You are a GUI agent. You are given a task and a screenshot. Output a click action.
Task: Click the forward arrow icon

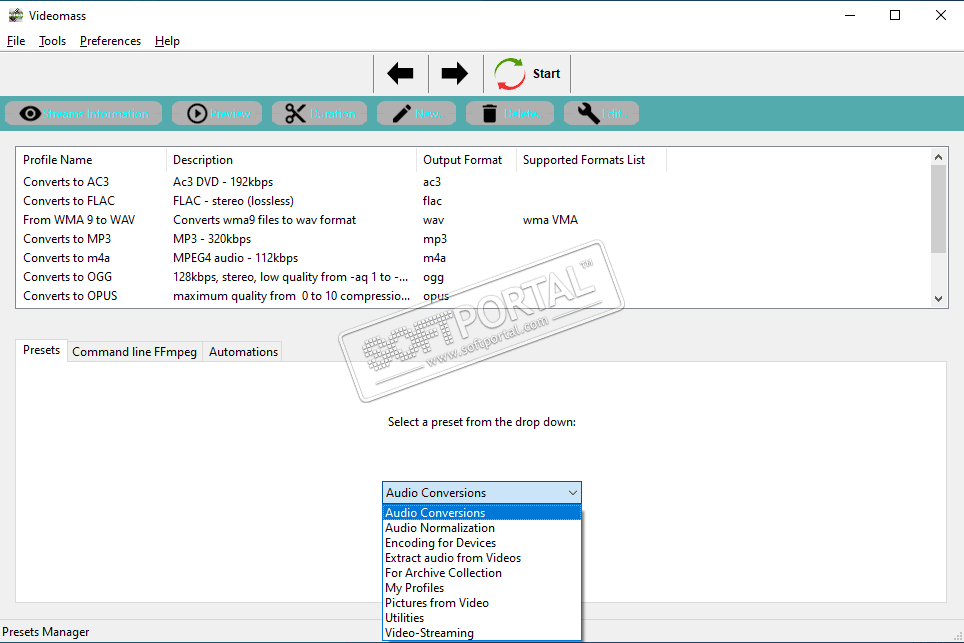coord(455,74)
